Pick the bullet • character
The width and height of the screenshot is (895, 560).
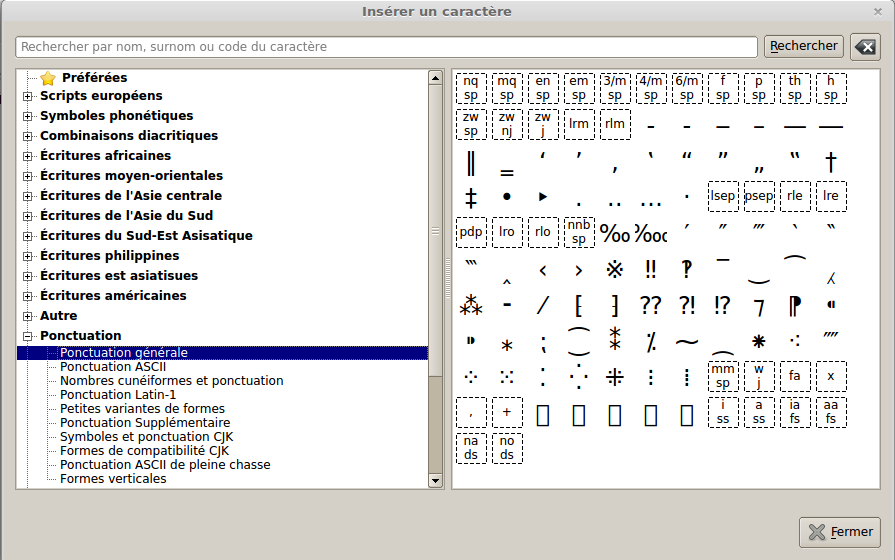click(507, 196)
